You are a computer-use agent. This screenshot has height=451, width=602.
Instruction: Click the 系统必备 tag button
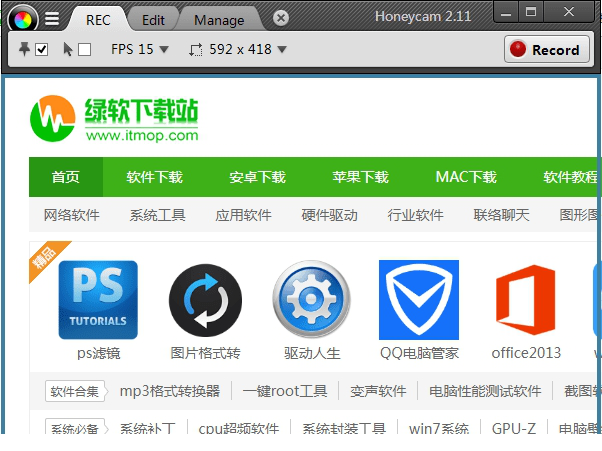(x=75, y=427)
